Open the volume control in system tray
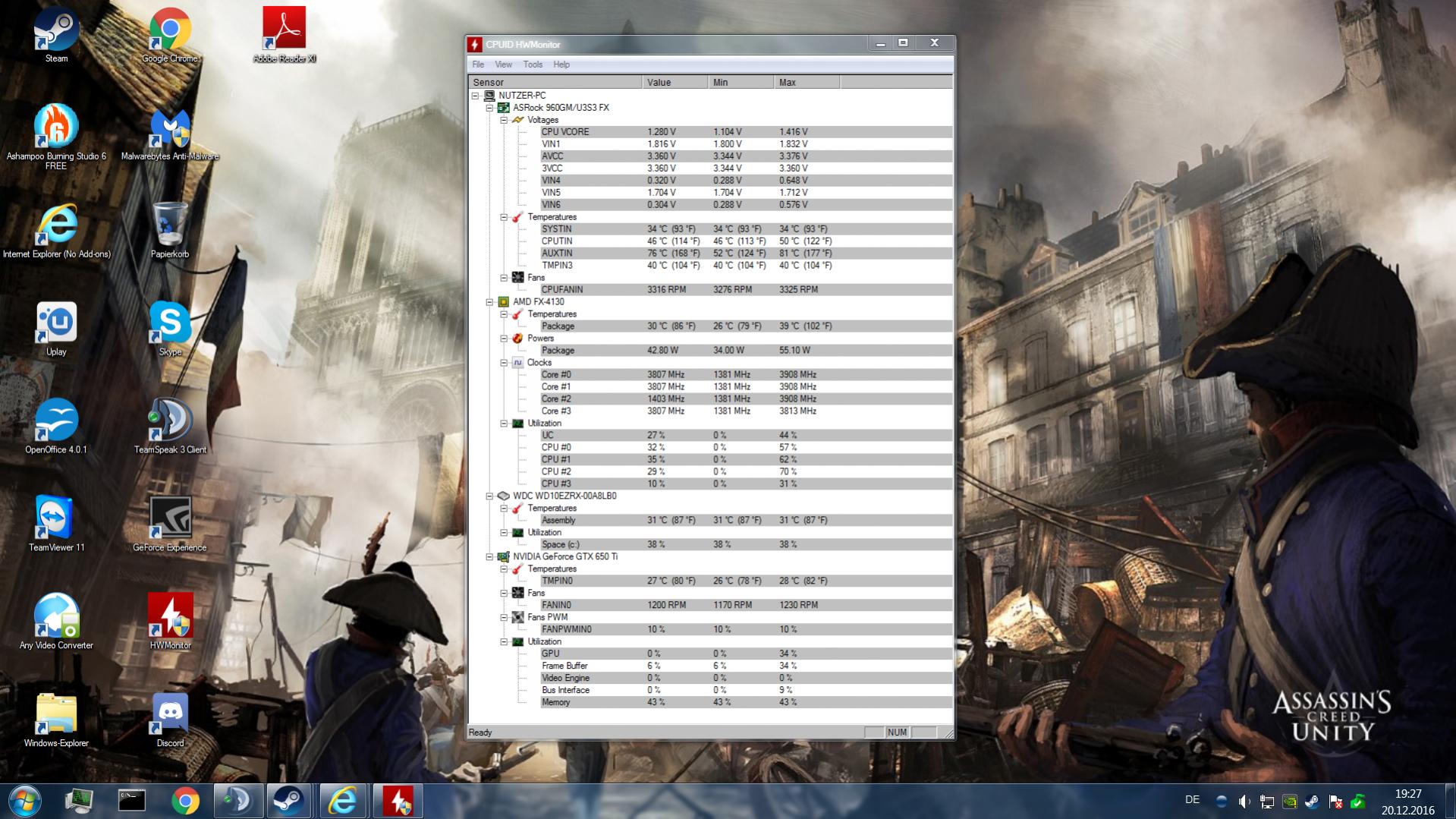Viewport: 1456px width, 819px height. coord(1244,802)
